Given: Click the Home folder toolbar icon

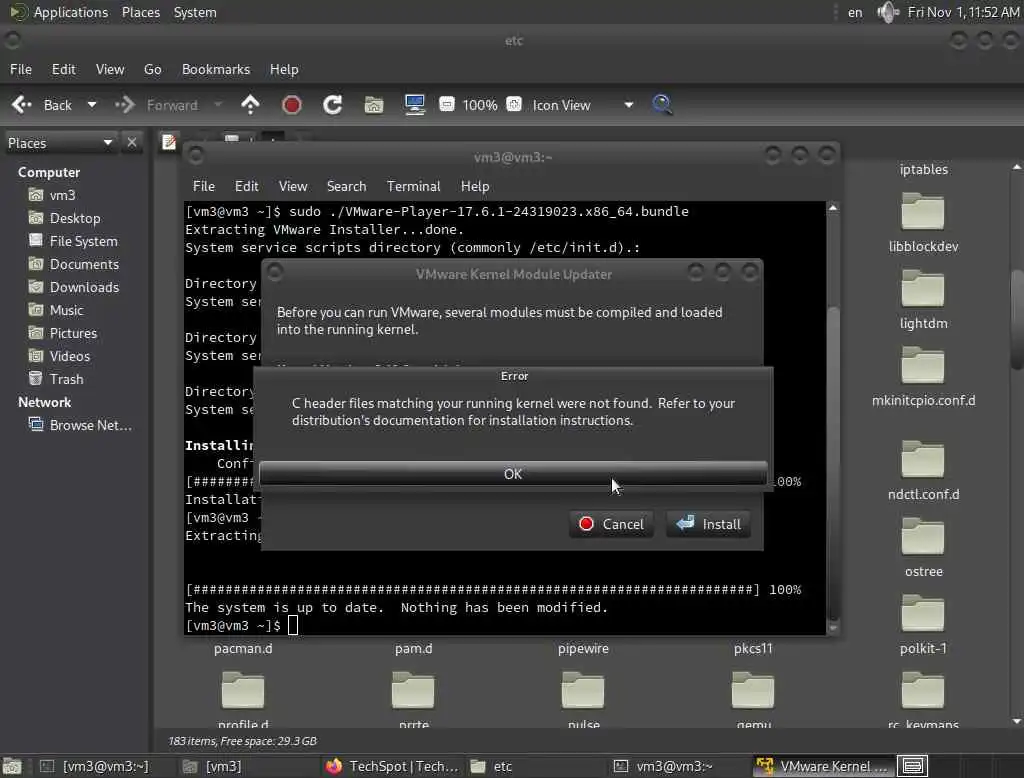Looking at the screenshot, I should click(374, 105).
